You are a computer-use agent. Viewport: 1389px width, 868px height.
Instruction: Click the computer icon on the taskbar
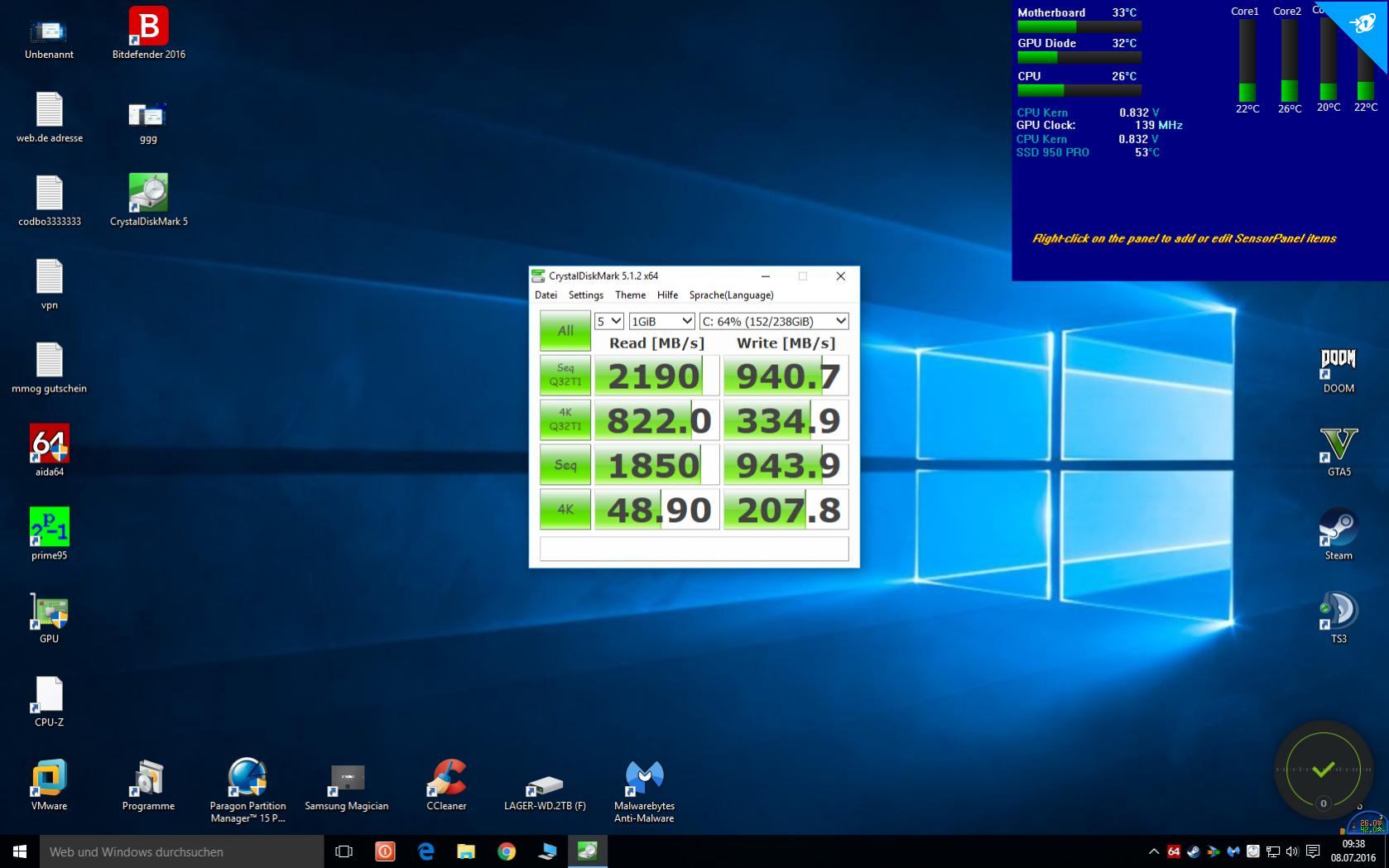click(547, 851)
